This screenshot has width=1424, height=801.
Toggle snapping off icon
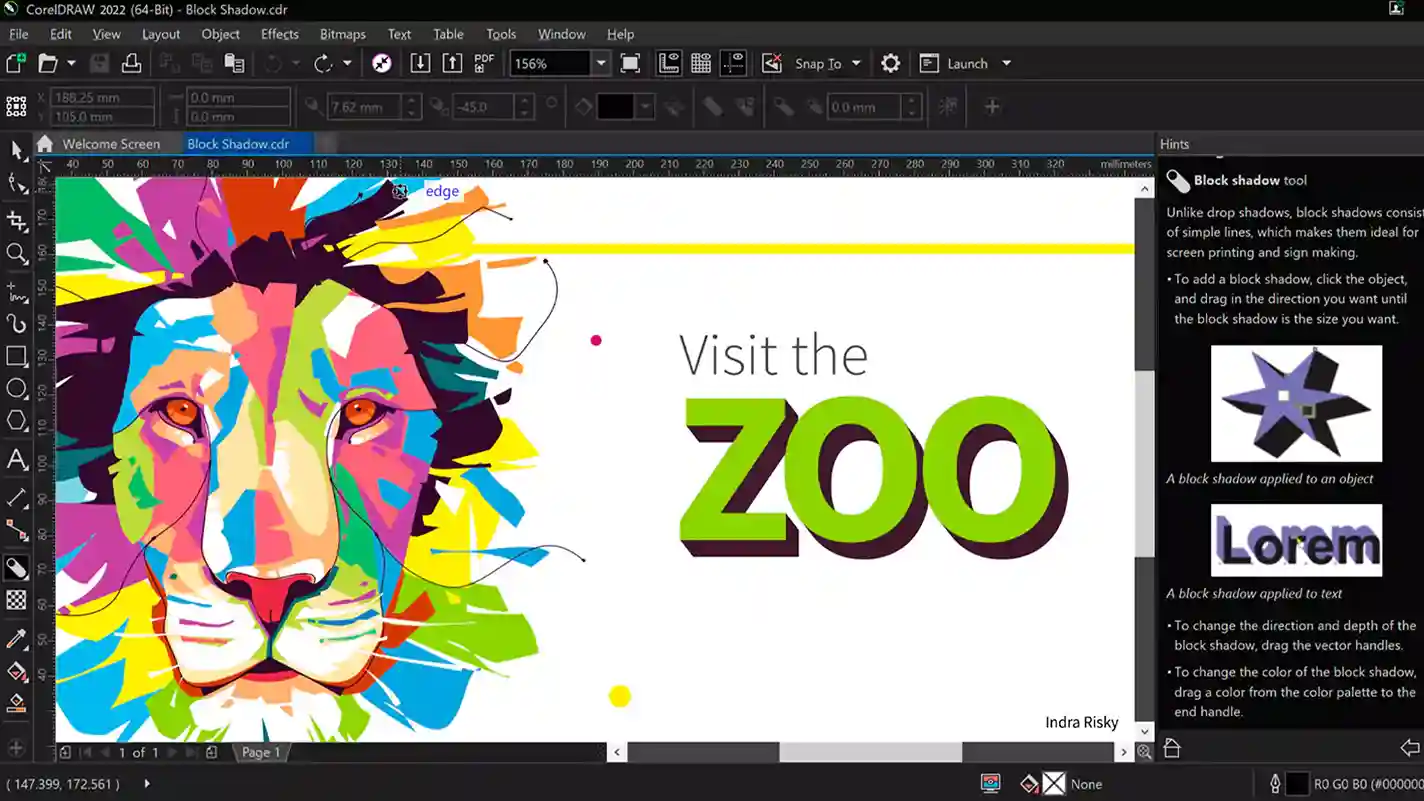tap(772, 63)
